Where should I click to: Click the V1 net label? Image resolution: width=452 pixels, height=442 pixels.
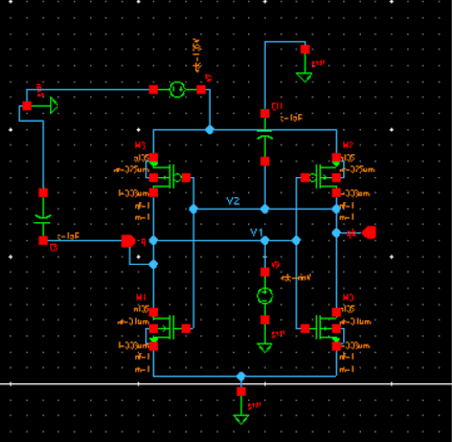tap(257, 232)
